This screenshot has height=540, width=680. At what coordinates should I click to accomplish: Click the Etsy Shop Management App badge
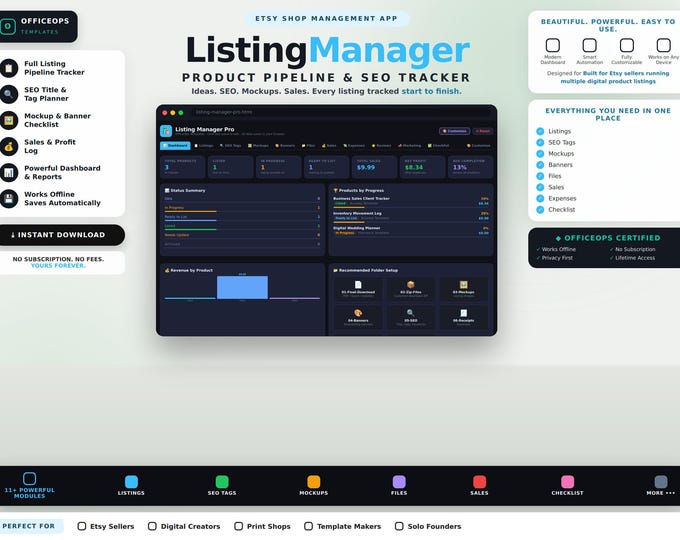click(x=327, y=19)
